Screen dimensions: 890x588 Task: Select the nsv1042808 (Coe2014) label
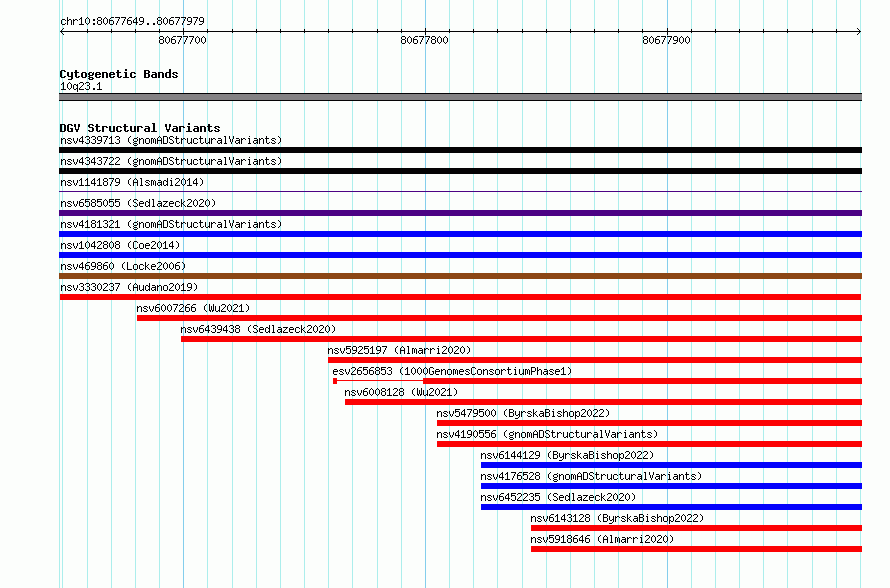120,245
